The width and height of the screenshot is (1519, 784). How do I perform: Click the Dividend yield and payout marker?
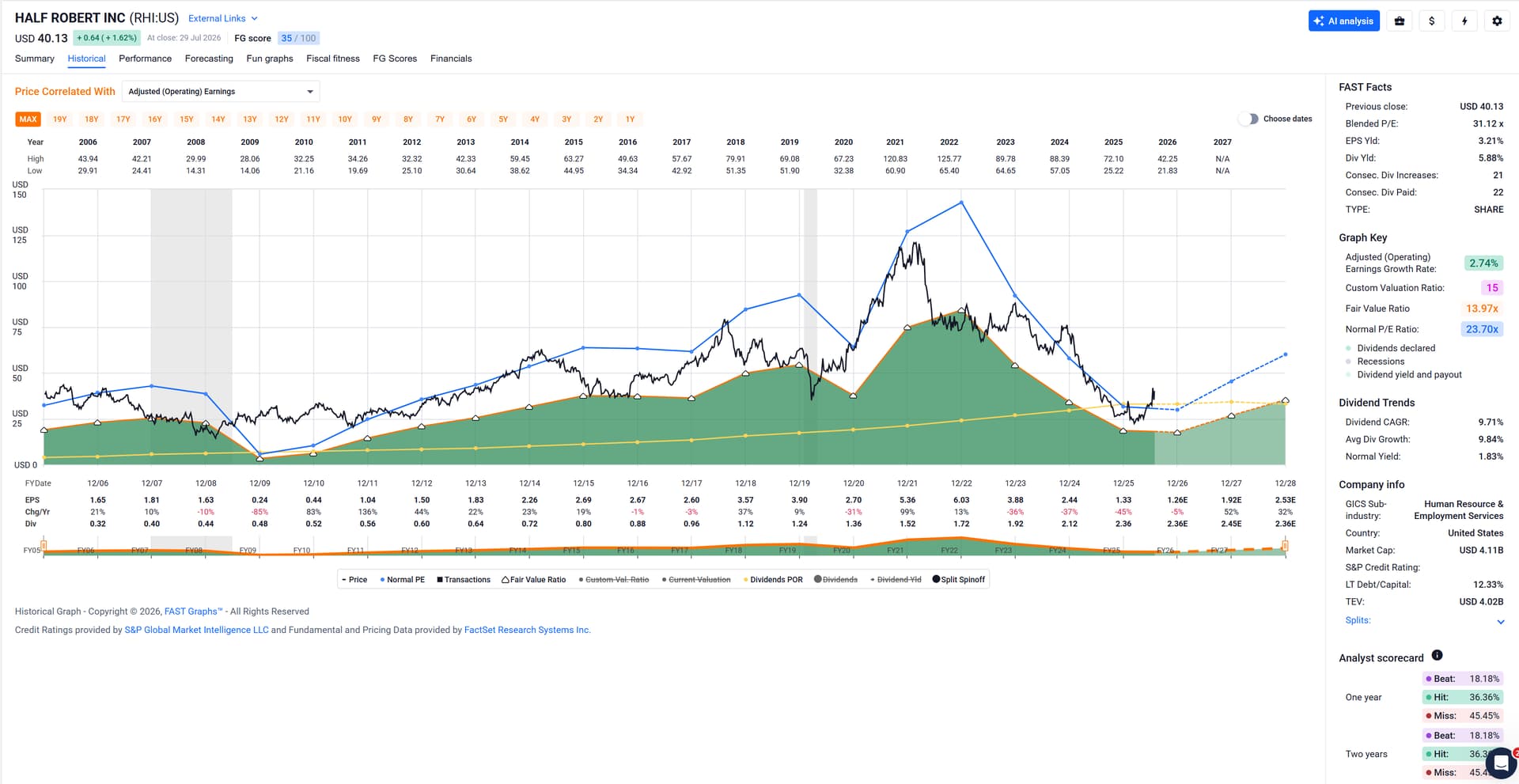click(x=1348, y=375)
